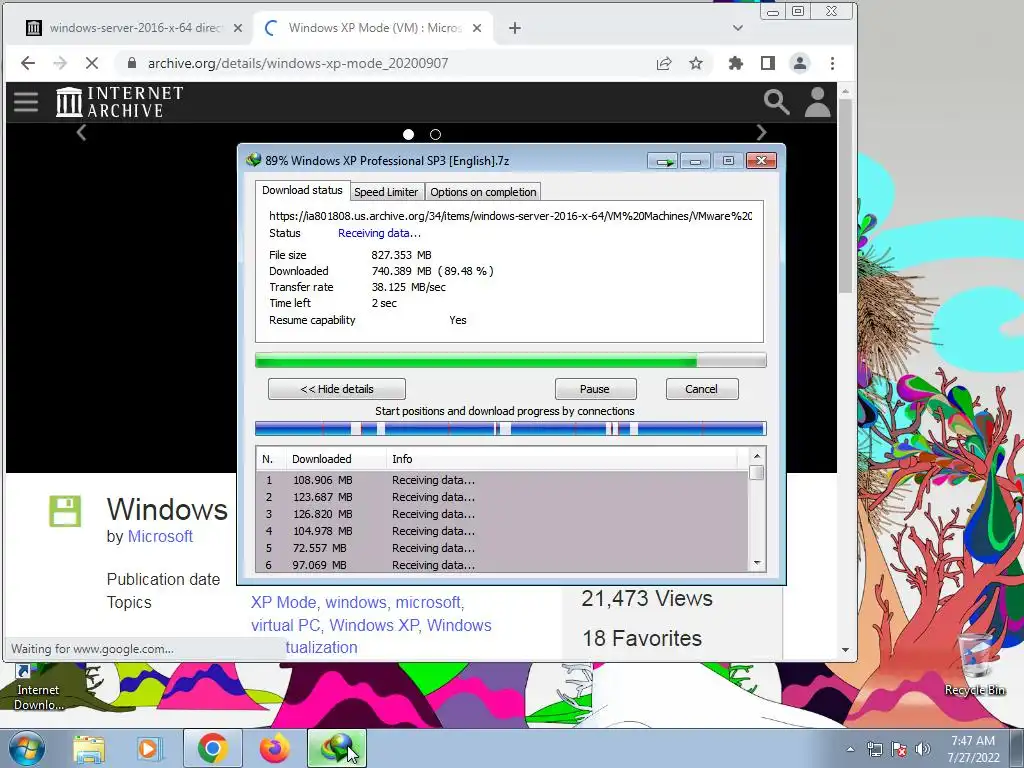Click connections list scroll down arrow

point(757,563)
